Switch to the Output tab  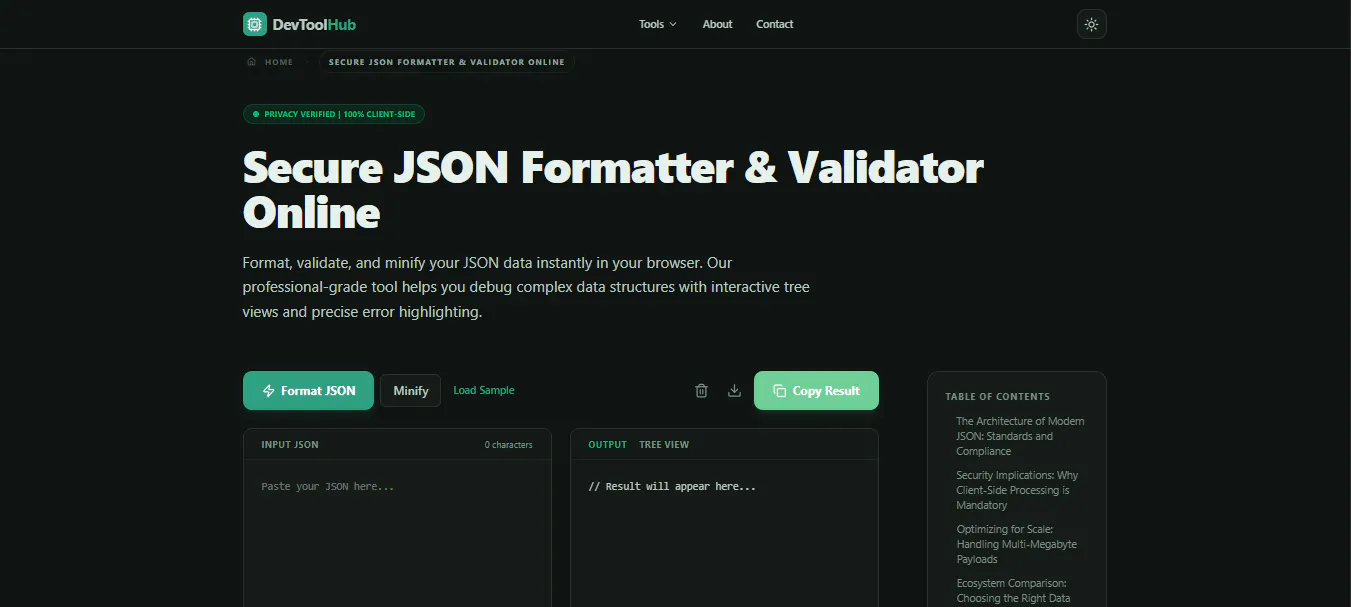coord(608,445)
